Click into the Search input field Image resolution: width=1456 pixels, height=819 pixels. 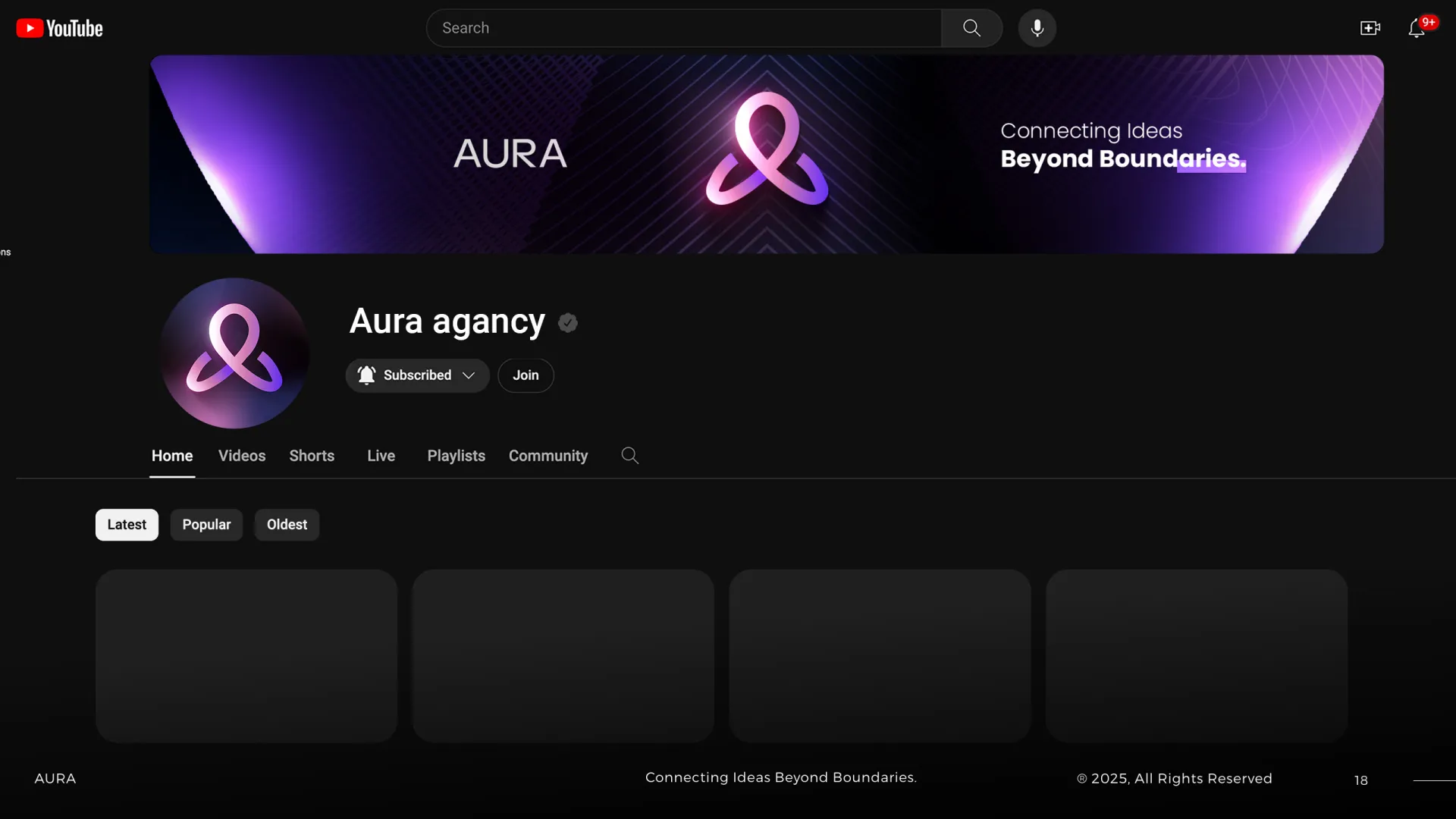pyautogui.click(x=684, y=28)
